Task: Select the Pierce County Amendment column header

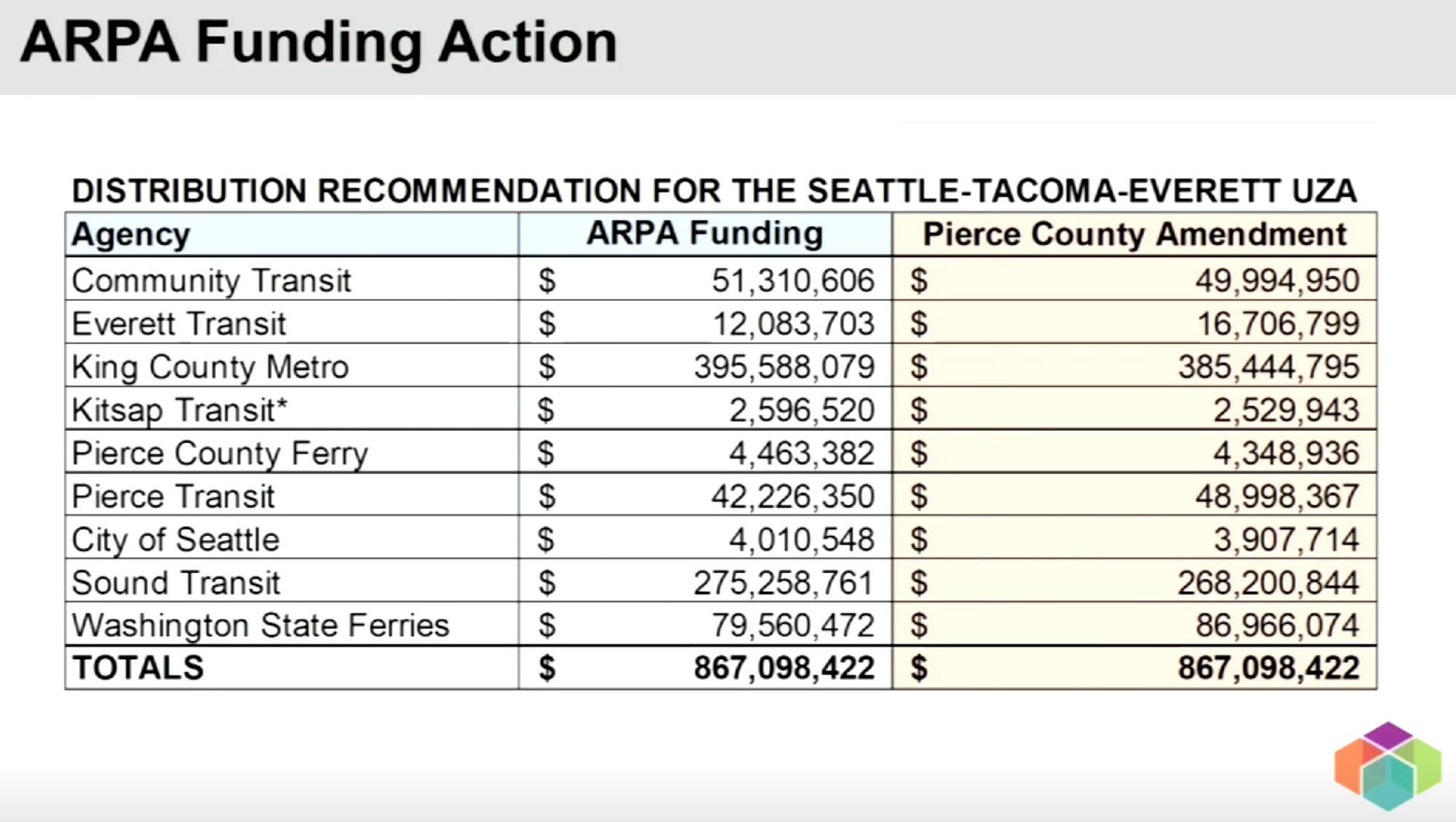Action: 1134,234
